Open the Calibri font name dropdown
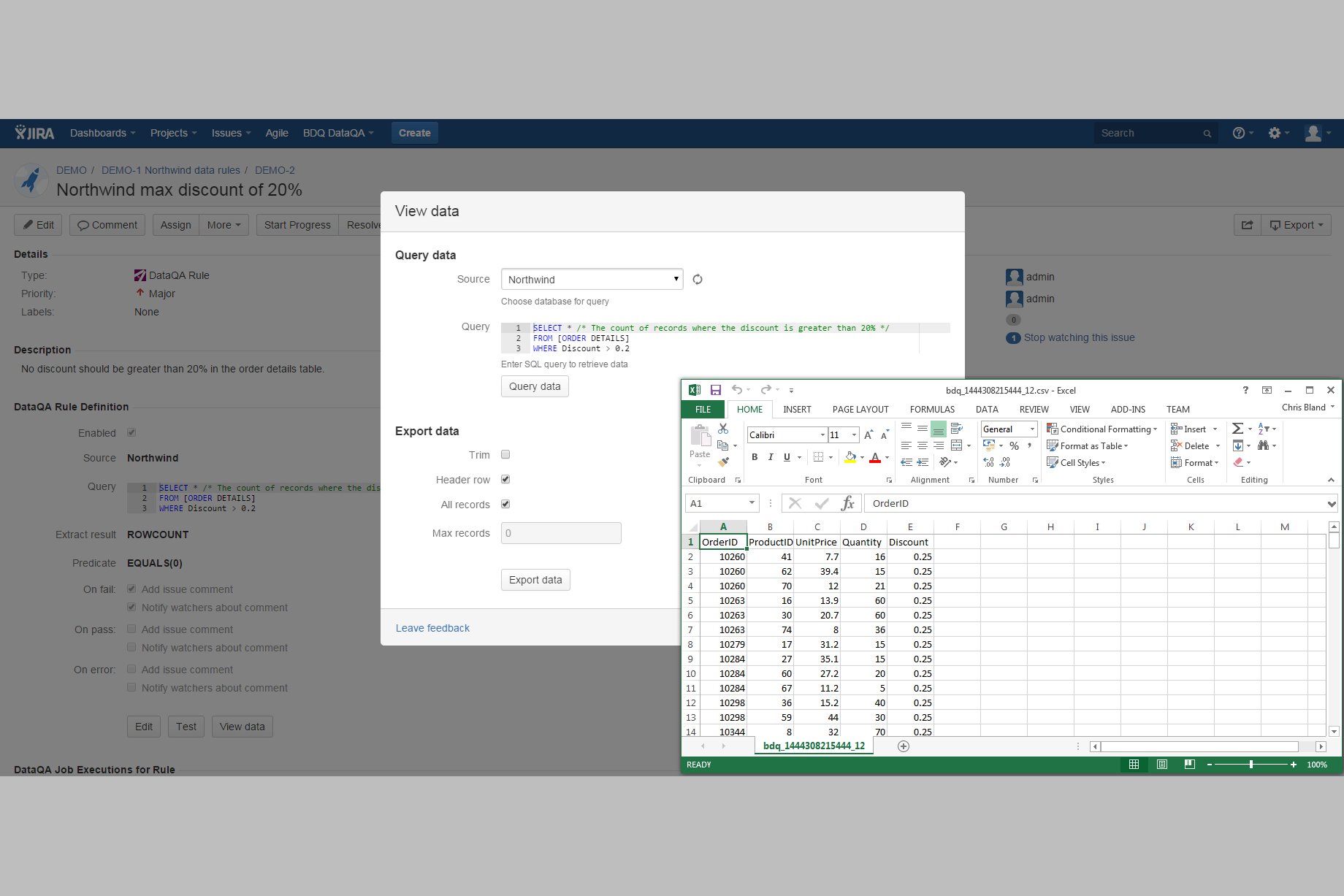This screenshot has width=1344, height=896. tap(822, 435)
